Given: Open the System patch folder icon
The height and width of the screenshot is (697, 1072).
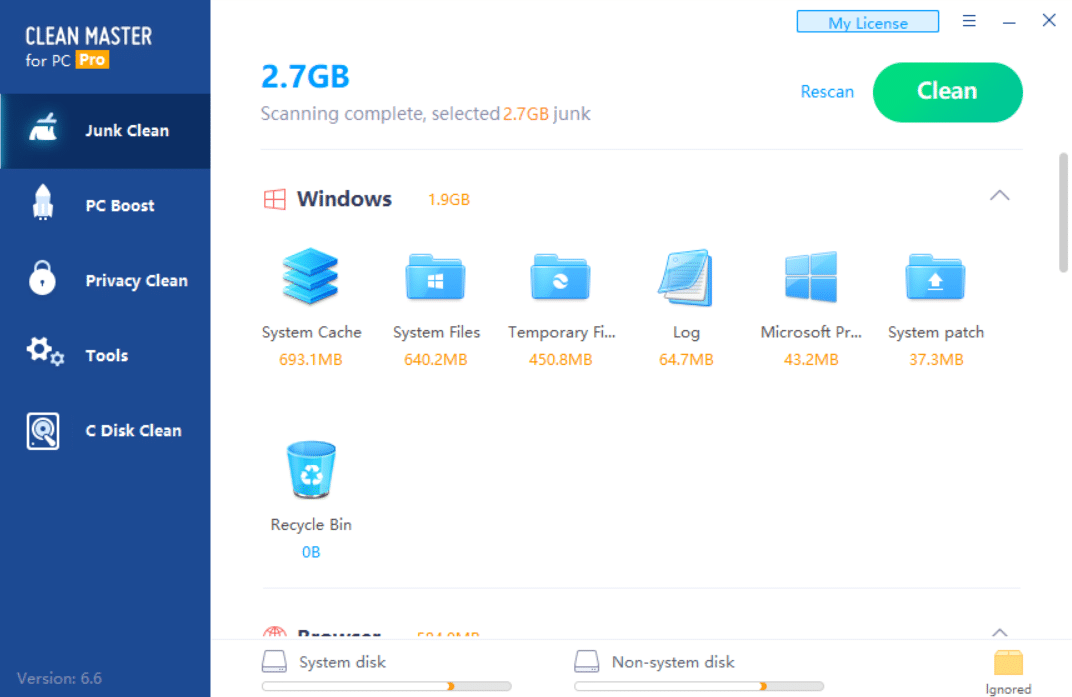Looking at the screenshot, I should (x=935, y=277).
